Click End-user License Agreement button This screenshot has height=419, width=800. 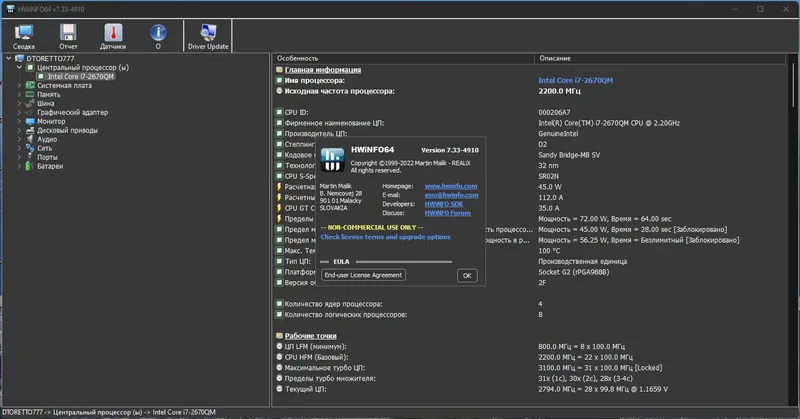coord(363,275)
